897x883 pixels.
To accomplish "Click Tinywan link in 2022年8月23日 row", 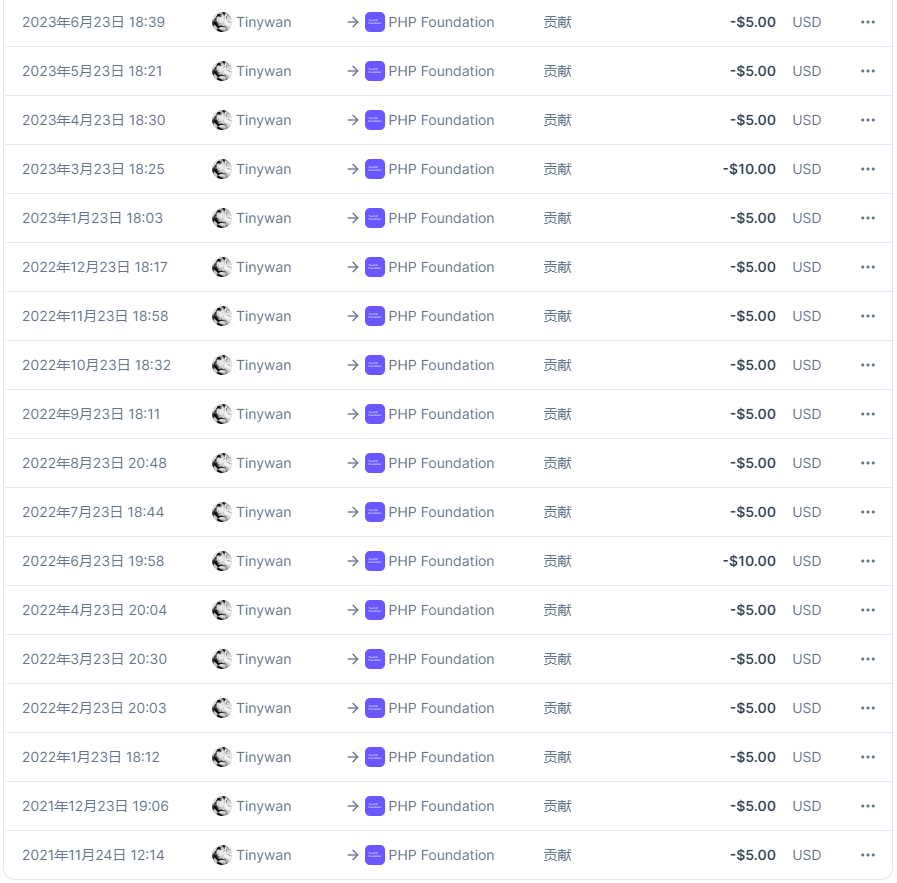I will click(264, 463).
